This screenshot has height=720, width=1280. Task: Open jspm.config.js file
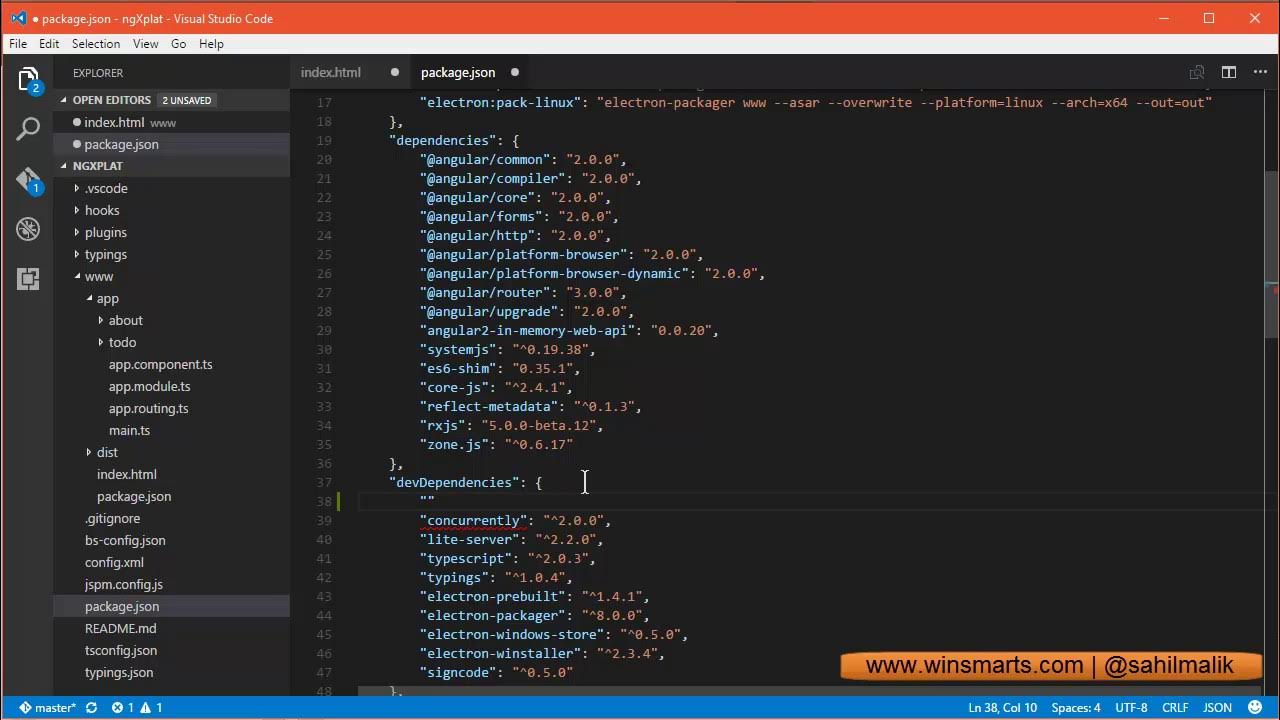[x=123, y=584]
